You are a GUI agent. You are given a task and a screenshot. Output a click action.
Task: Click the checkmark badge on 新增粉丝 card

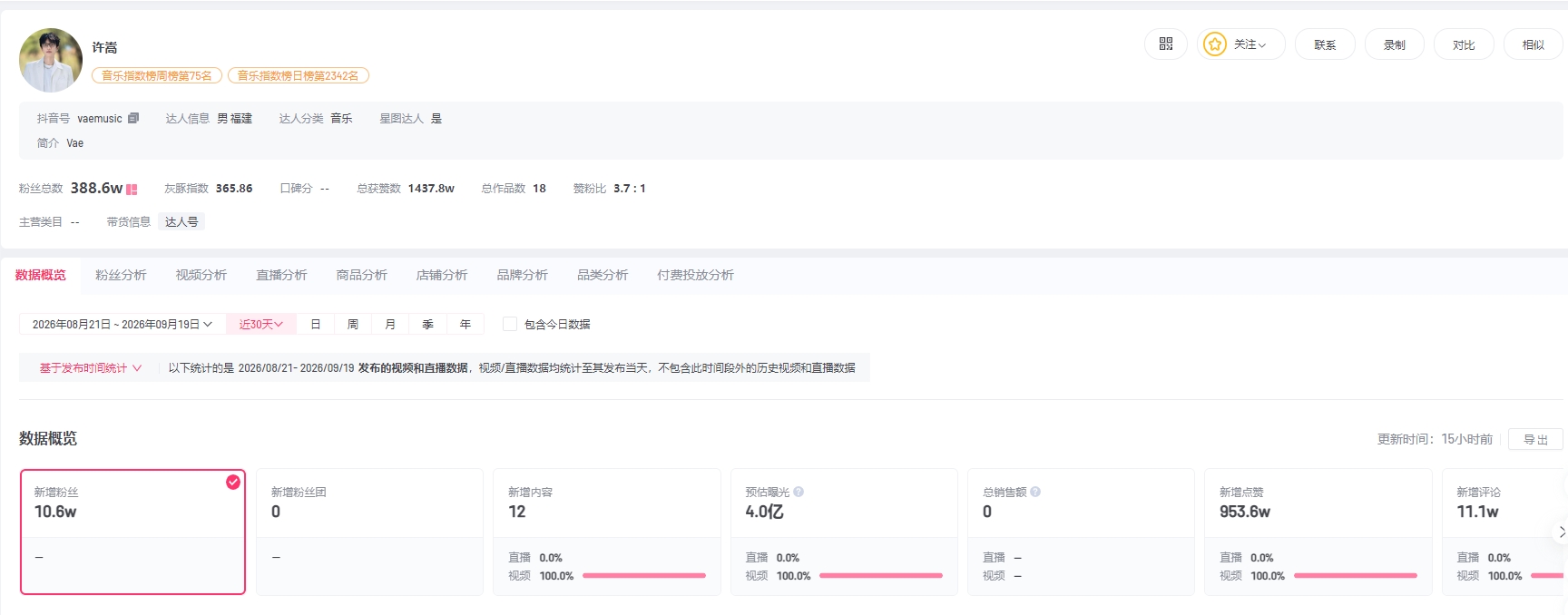233,482
